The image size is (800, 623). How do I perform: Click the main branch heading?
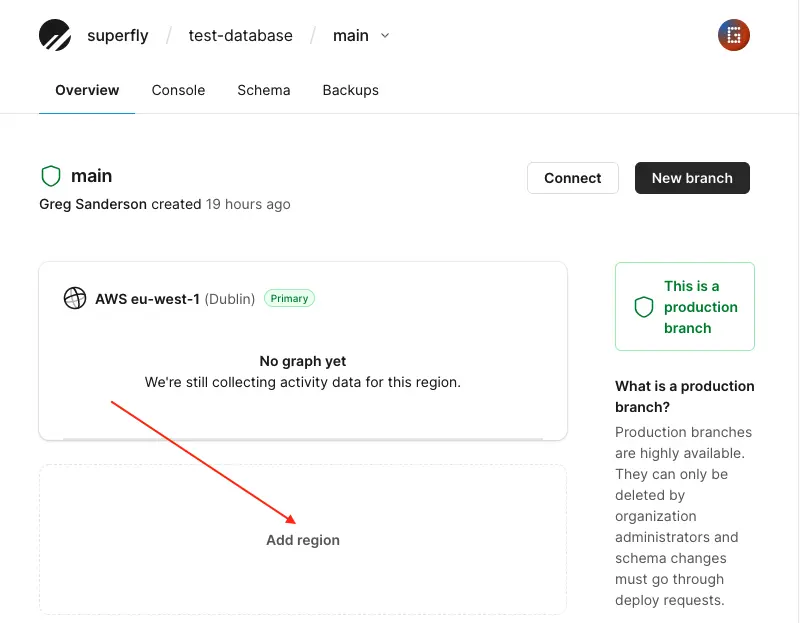[x=91, y=176]
